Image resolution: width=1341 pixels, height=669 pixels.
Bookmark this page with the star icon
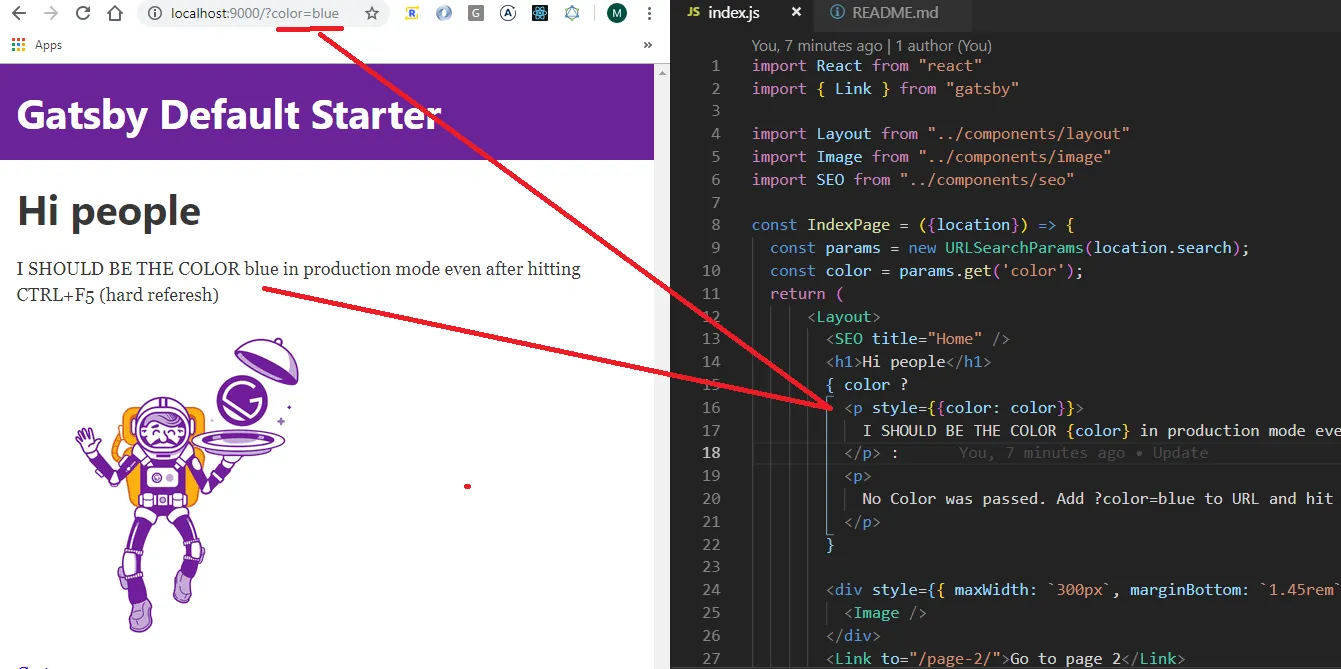(x=372, y=14)
